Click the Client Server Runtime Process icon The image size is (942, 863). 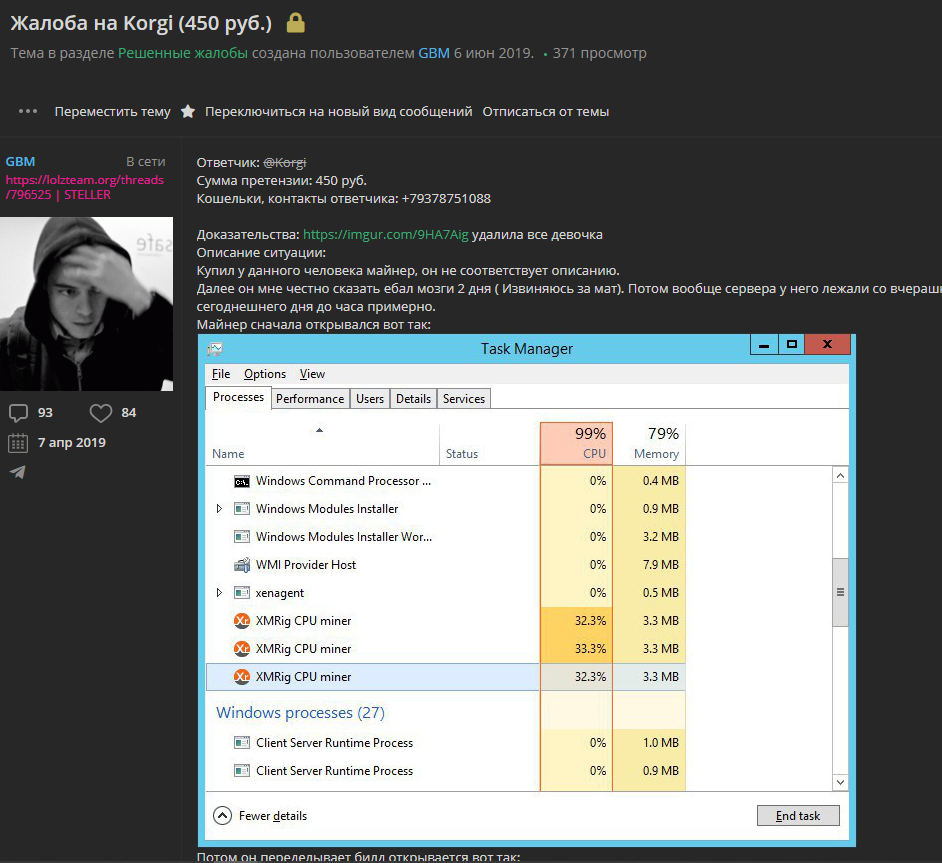[240, 743]
